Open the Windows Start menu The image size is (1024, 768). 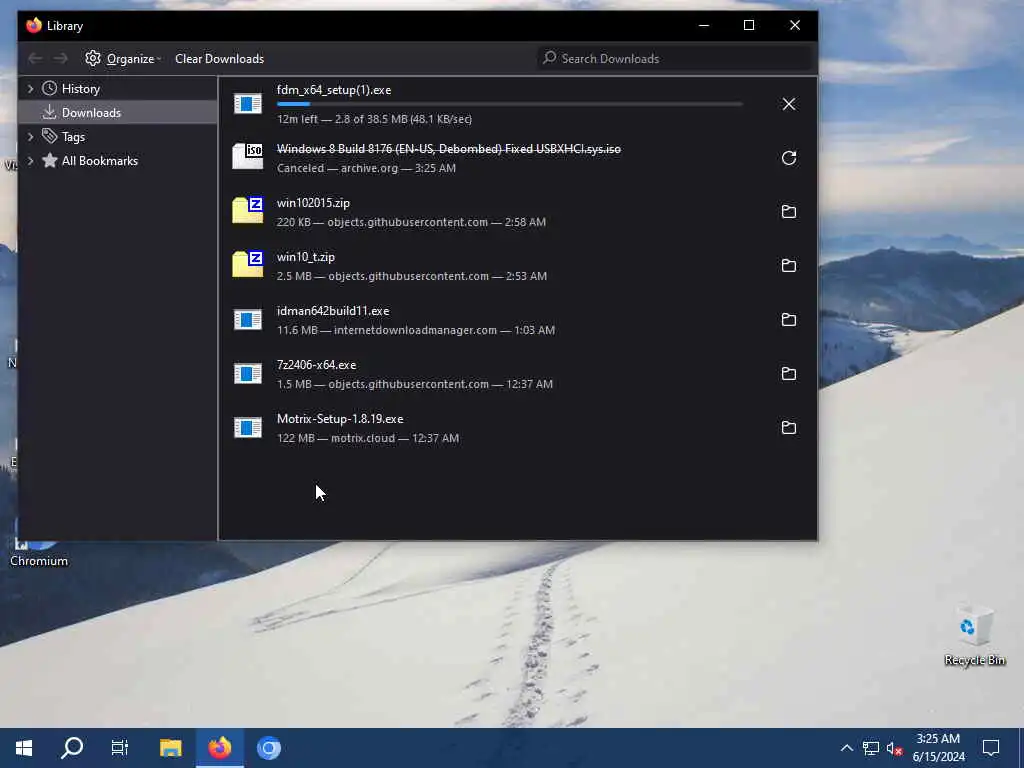pos(24,748)
